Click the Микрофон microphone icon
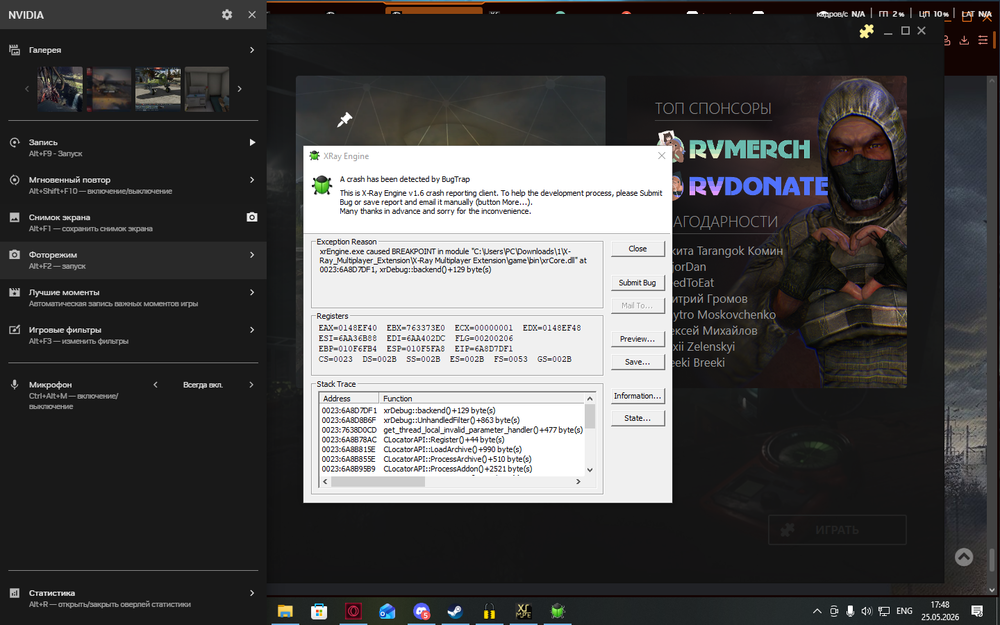This screenshot has height=625, width=1000. tap(14, 385)
